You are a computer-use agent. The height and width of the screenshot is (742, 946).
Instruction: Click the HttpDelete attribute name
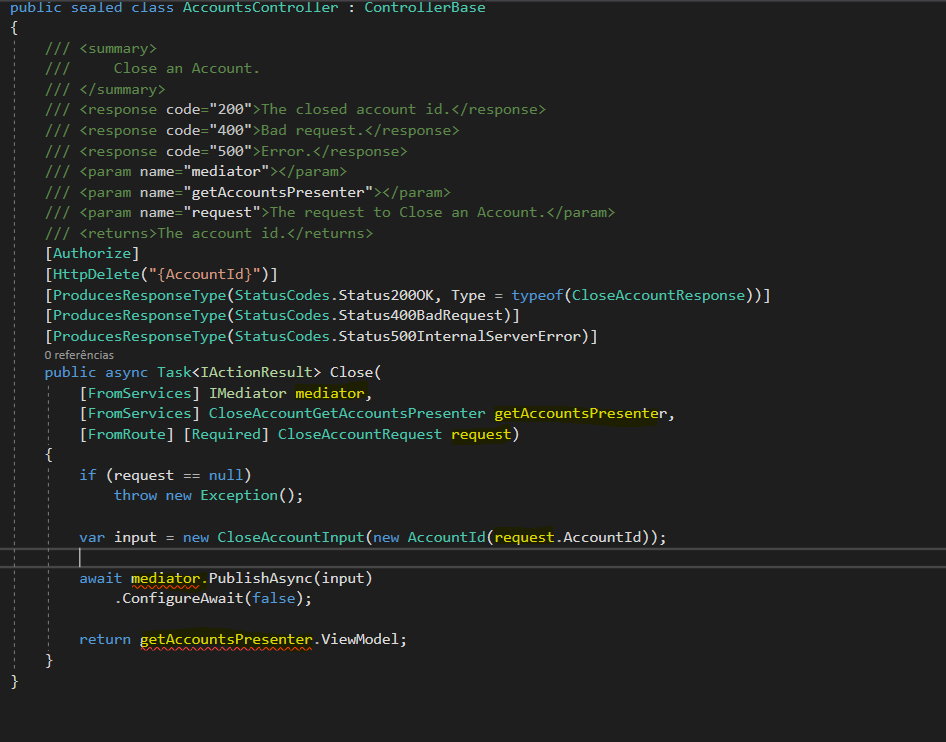point(97,274)
